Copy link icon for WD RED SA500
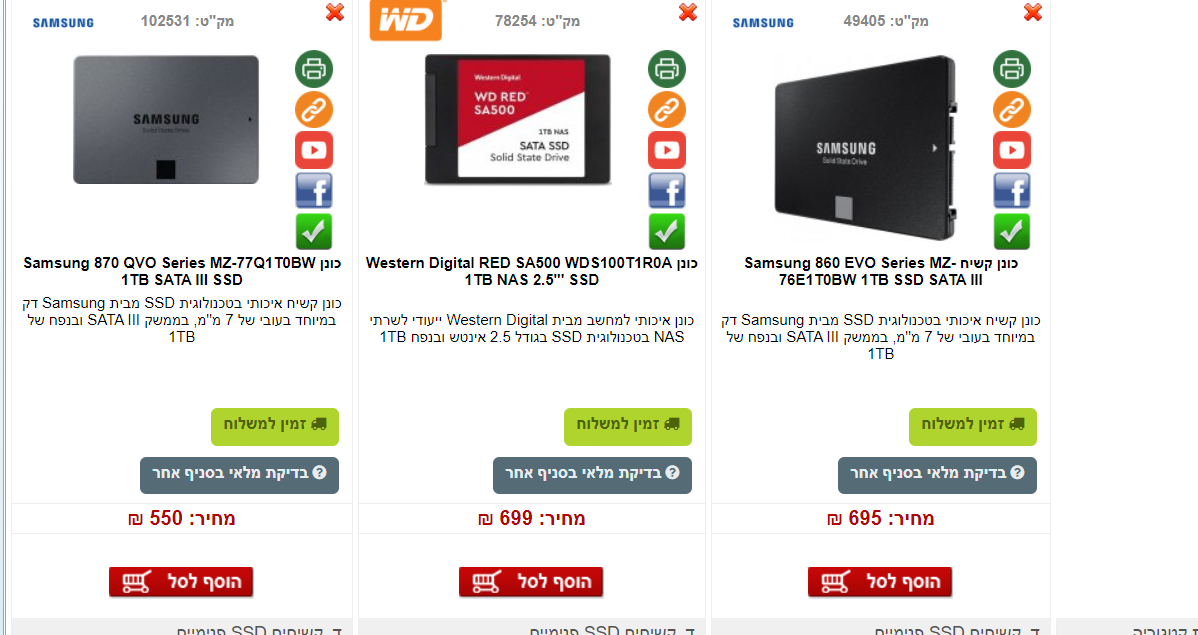This screenshot has width=1198, height=635. pos(667,109)
